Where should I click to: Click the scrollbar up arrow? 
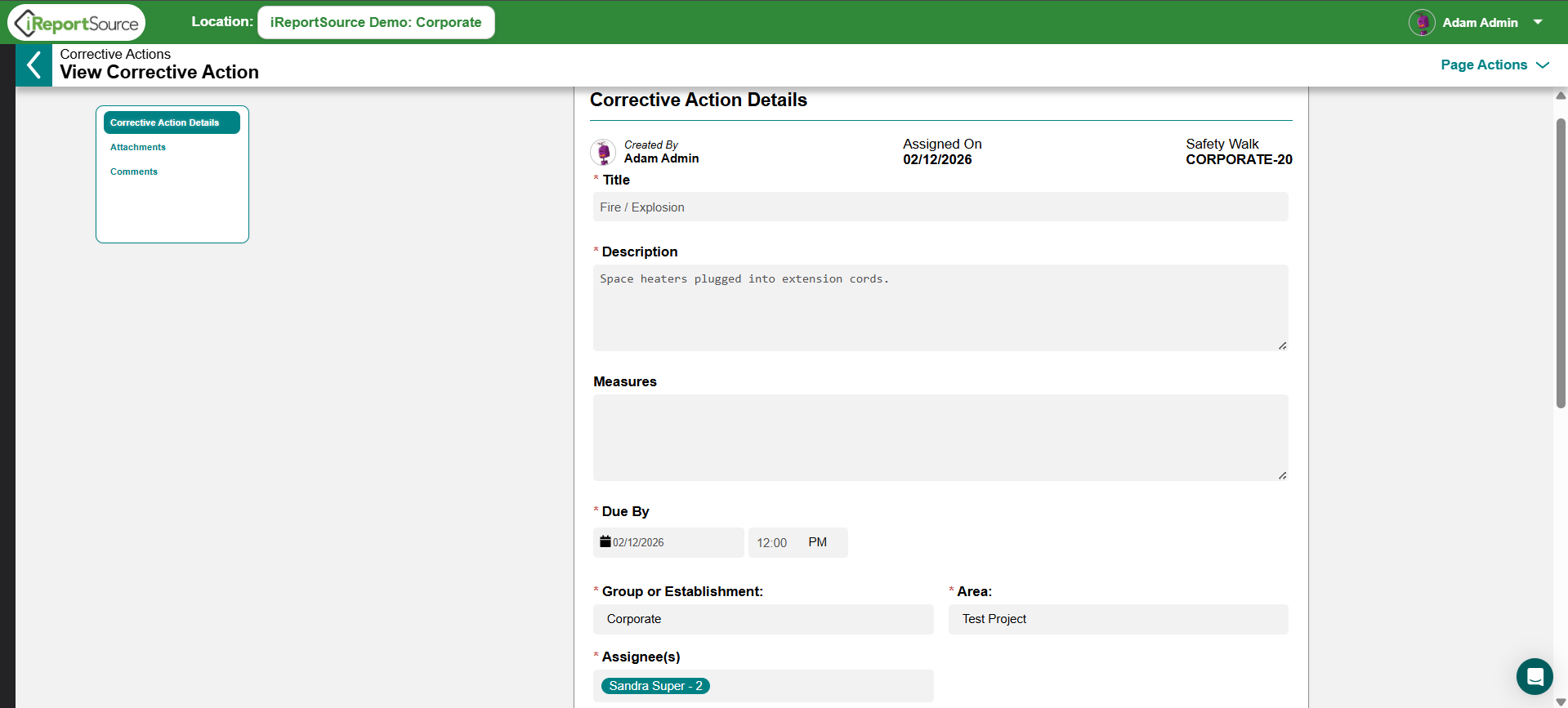click(x=1561, y=96)
